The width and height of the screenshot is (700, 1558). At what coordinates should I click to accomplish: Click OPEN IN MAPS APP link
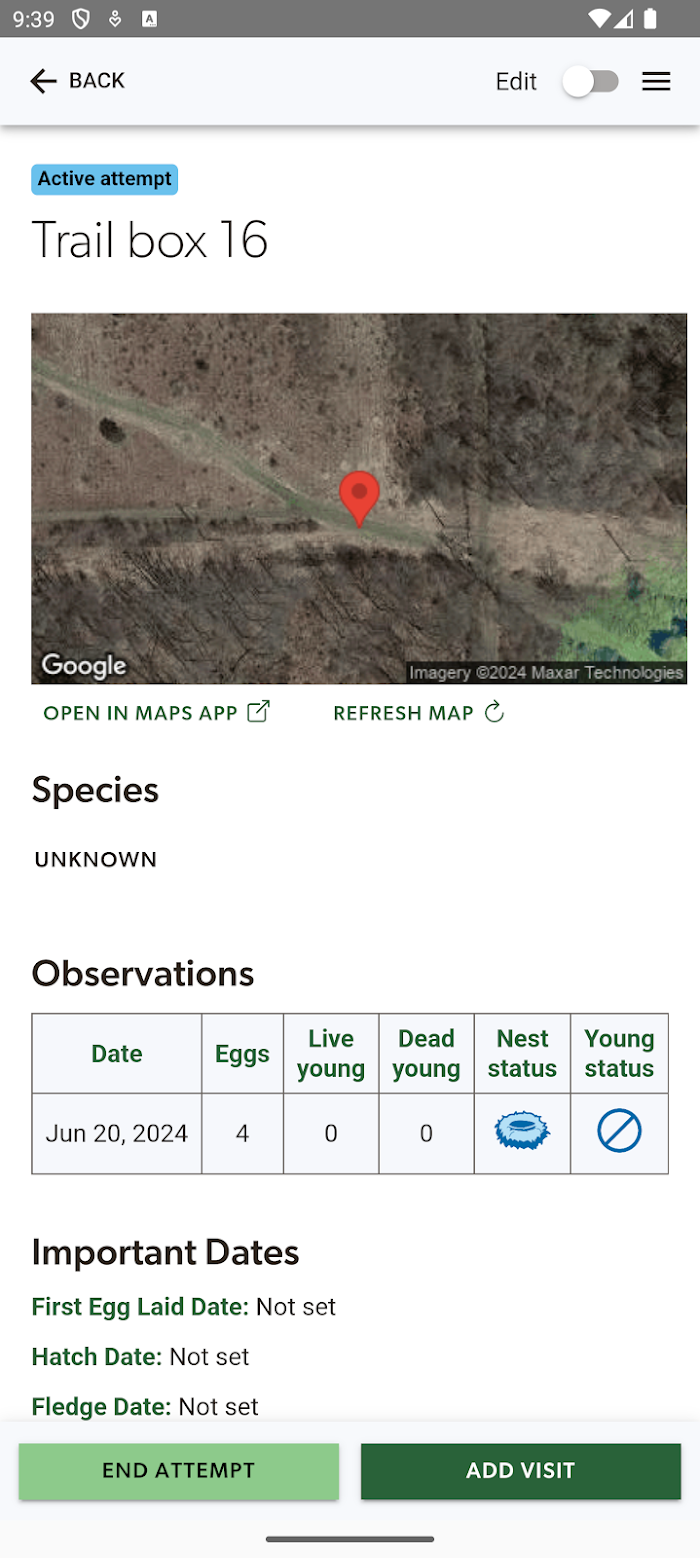141,713
